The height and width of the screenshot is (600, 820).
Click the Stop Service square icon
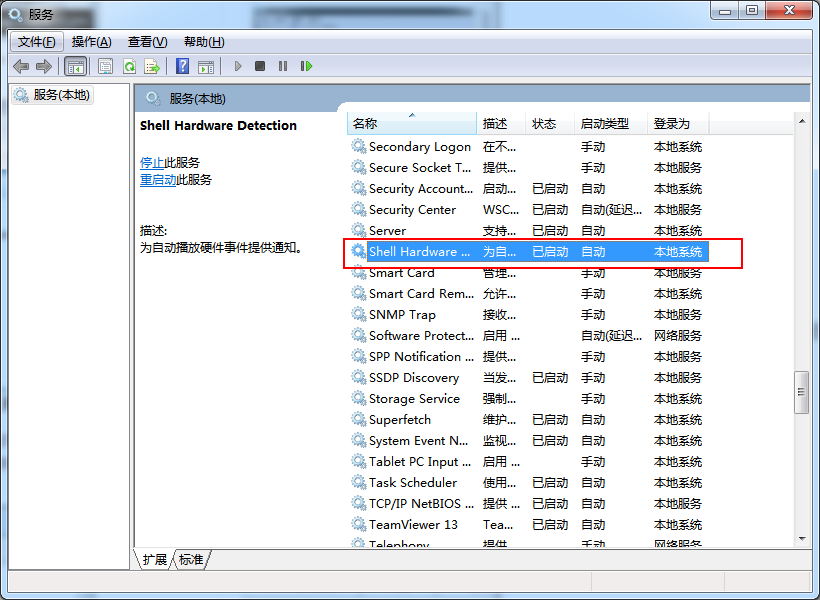click(x=260, y=66)
